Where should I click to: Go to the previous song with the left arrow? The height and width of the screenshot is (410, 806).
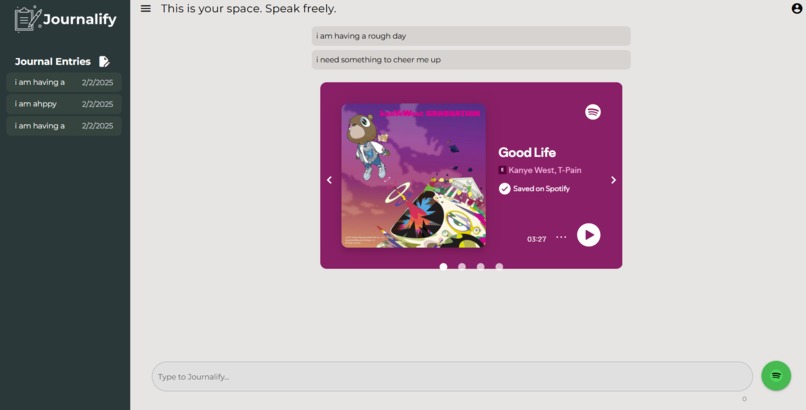[329, 180]
